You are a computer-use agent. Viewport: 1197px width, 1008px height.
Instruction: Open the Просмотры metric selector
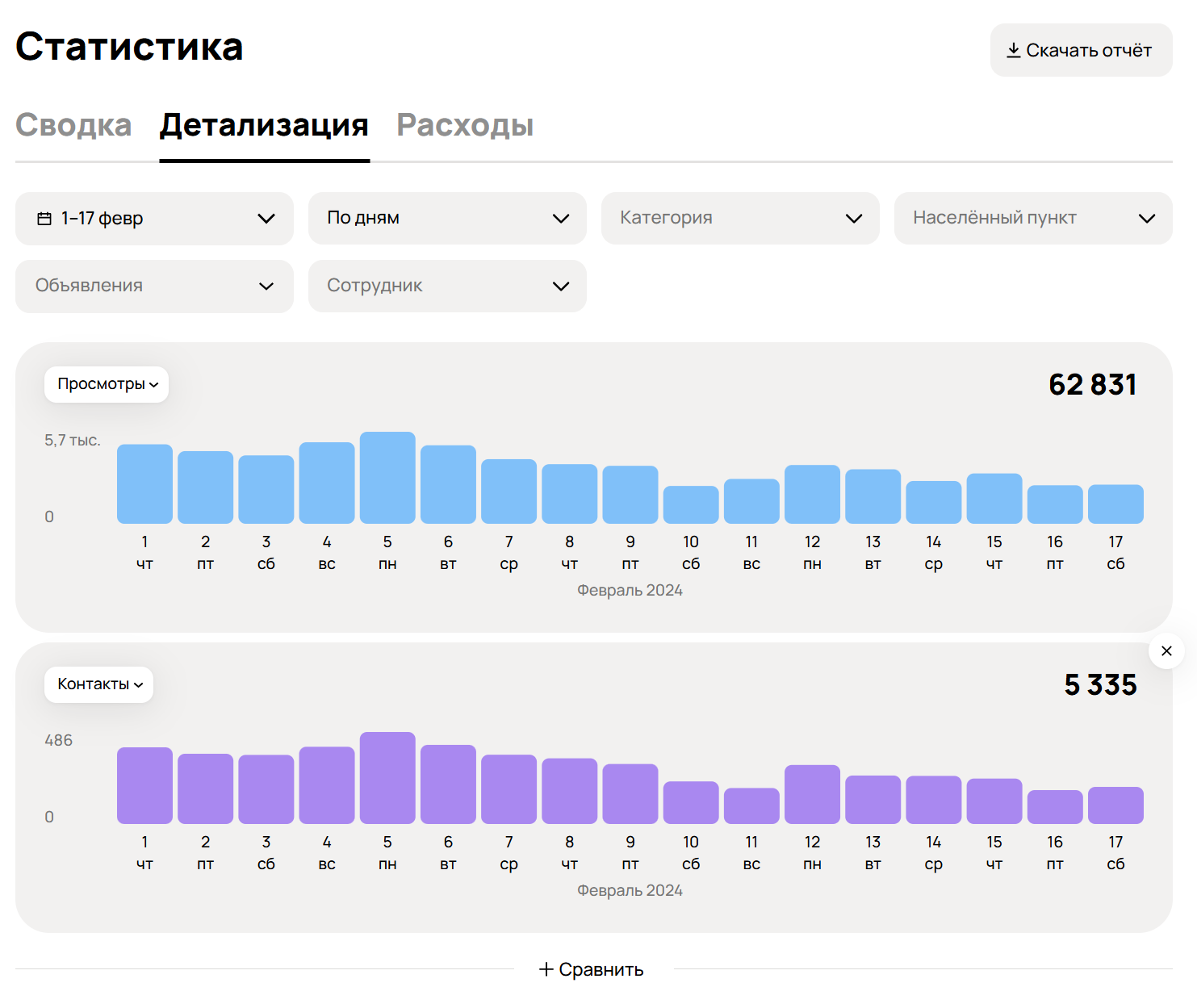(x=107, y=384)
